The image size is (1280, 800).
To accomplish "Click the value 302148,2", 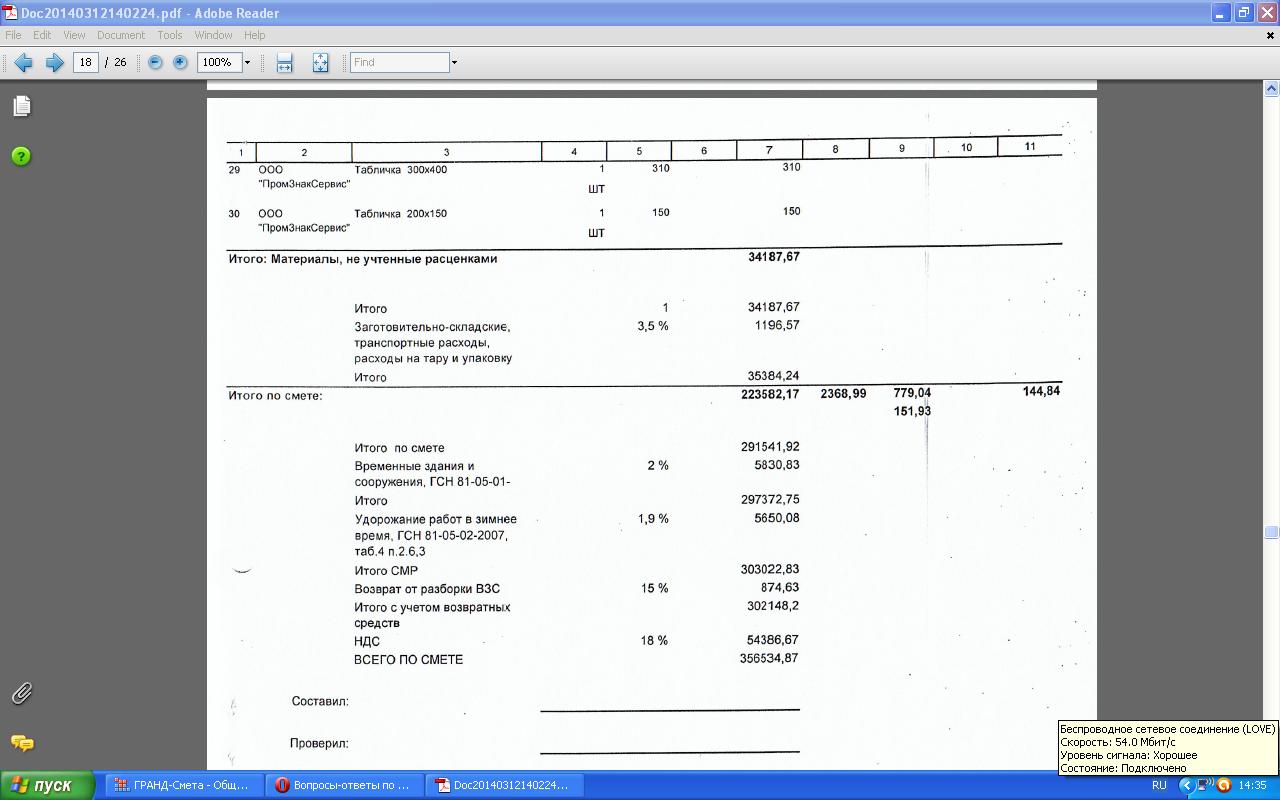I will [x=773, y=605].
